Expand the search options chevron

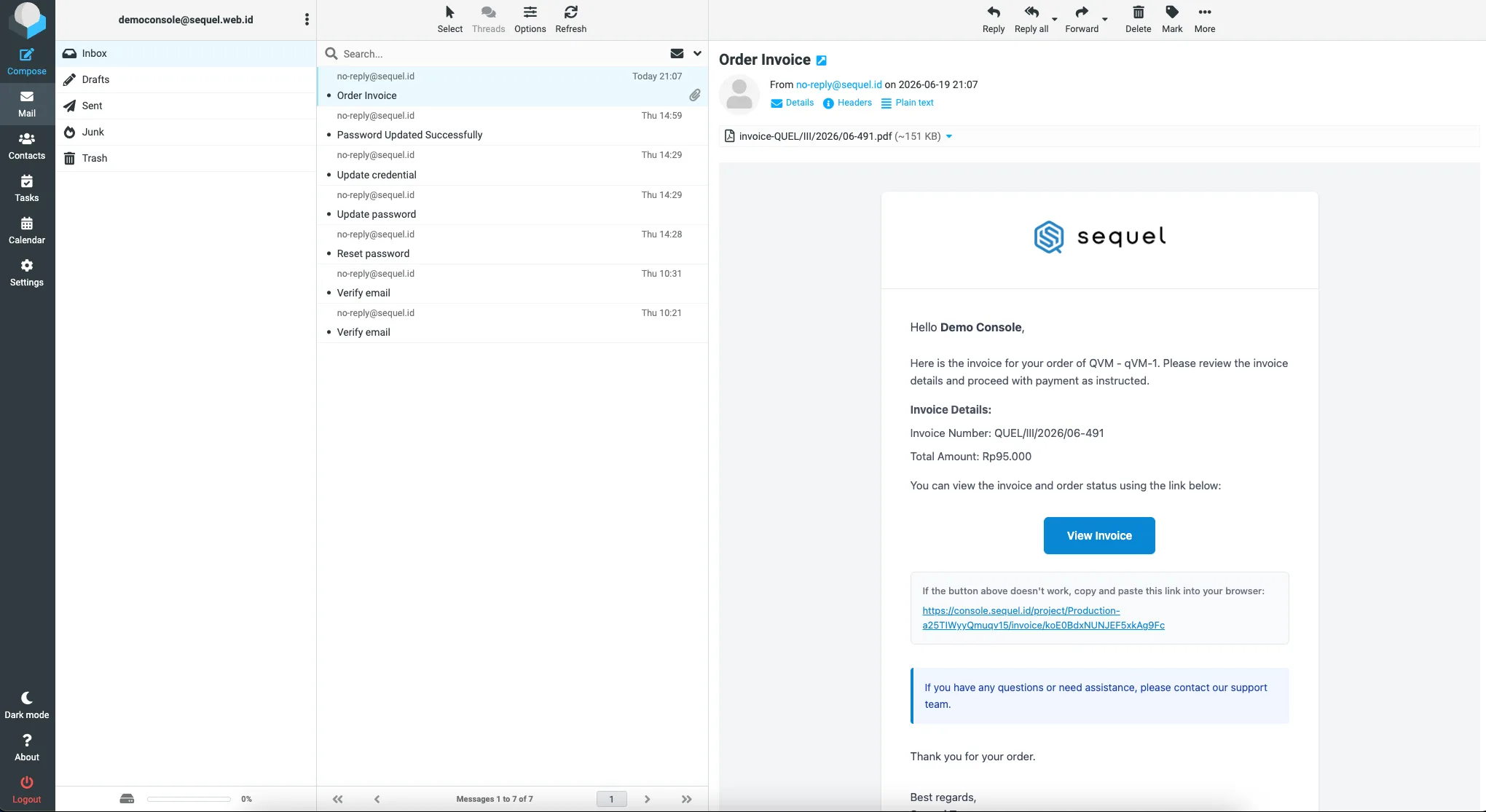697,53
